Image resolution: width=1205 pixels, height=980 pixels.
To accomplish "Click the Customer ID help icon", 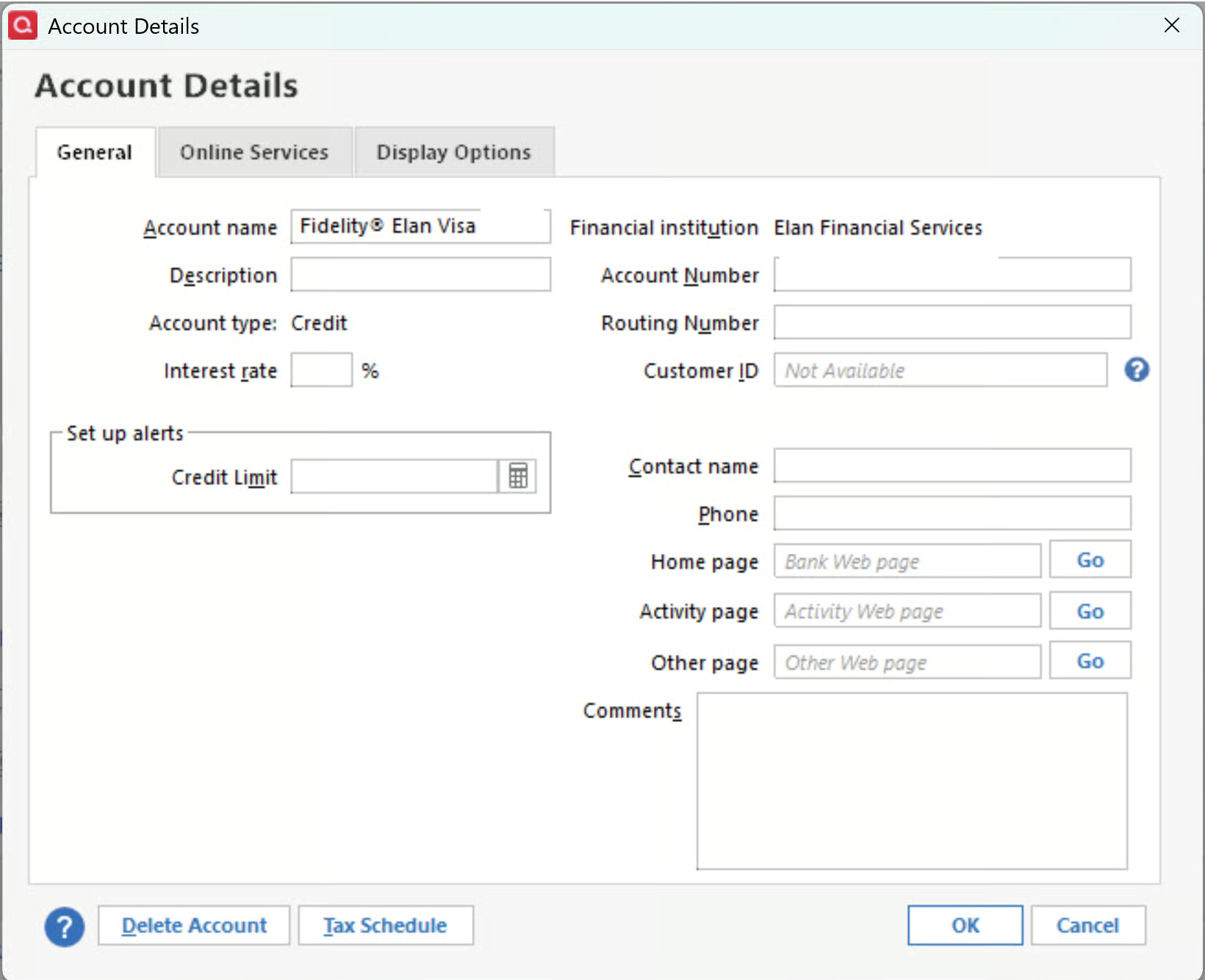I will coord(1137,370).
